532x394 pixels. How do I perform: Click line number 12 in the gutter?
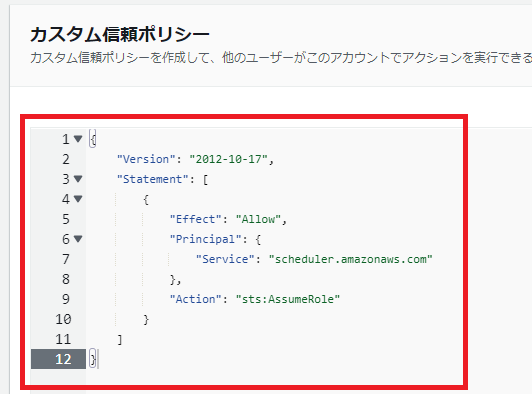click(63, 359)
